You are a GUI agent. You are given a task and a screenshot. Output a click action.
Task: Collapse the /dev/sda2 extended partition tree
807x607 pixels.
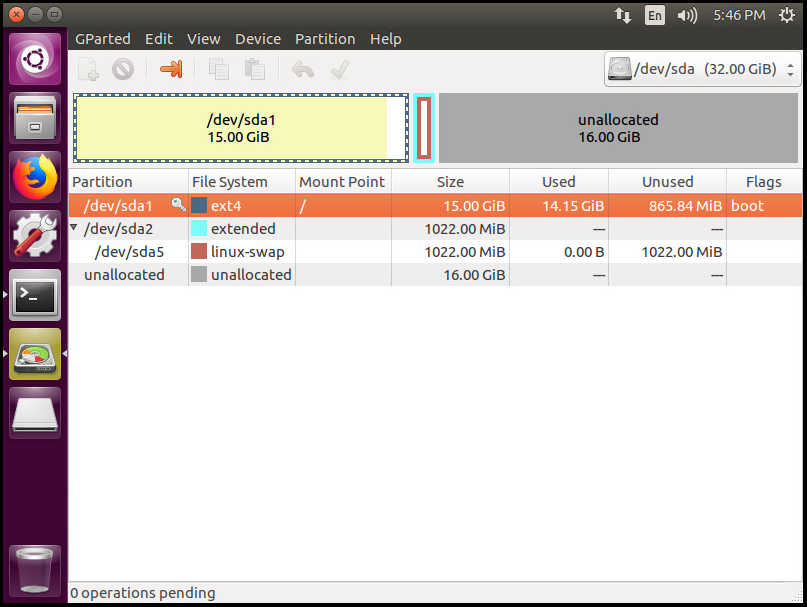point(74,229)
